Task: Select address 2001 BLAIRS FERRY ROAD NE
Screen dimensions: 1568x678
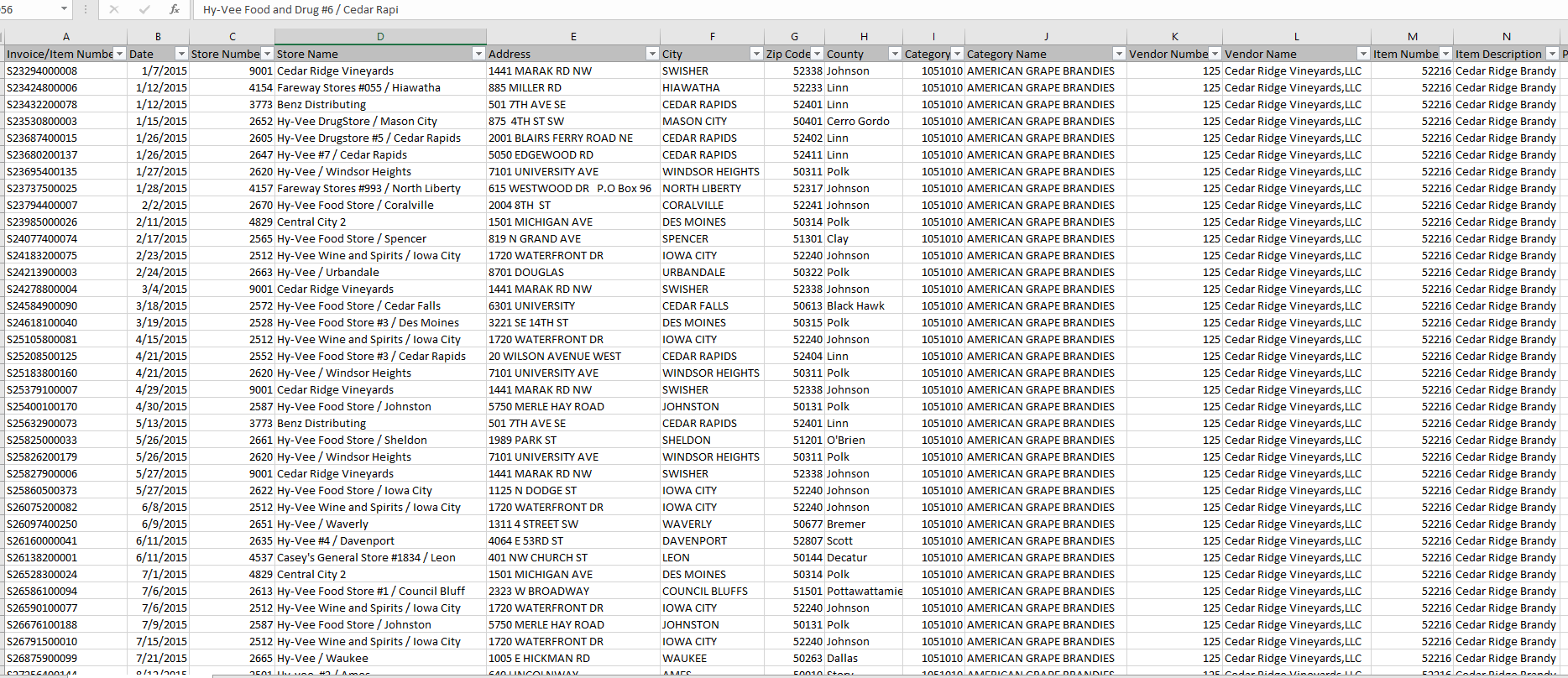Action: click(573, 138)
